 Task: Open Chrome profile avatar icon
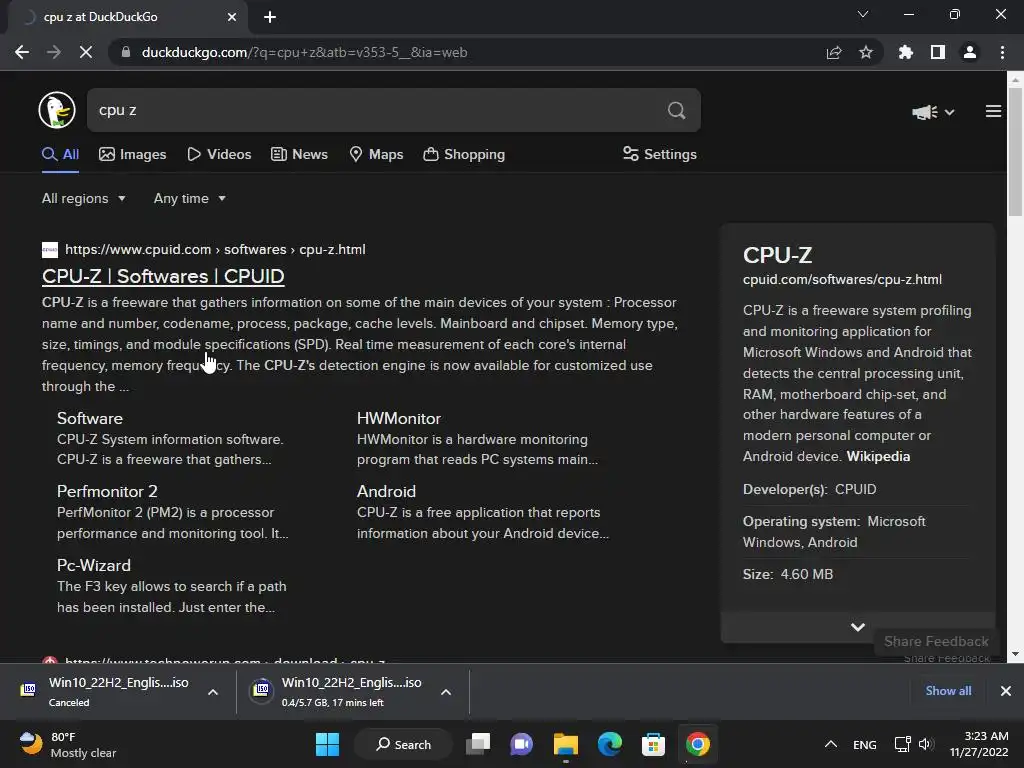point(970,52)
